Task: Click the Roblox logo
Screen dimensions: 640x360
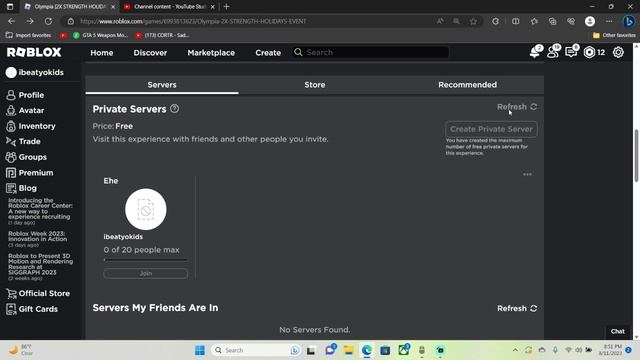Action: click(x=34, y=52)
